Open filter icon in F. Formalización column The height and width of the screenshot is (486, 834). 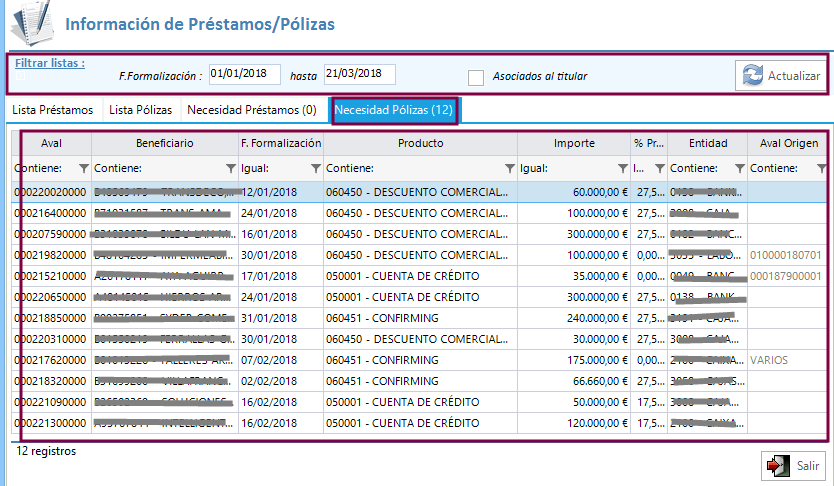[x=315, y=169]
